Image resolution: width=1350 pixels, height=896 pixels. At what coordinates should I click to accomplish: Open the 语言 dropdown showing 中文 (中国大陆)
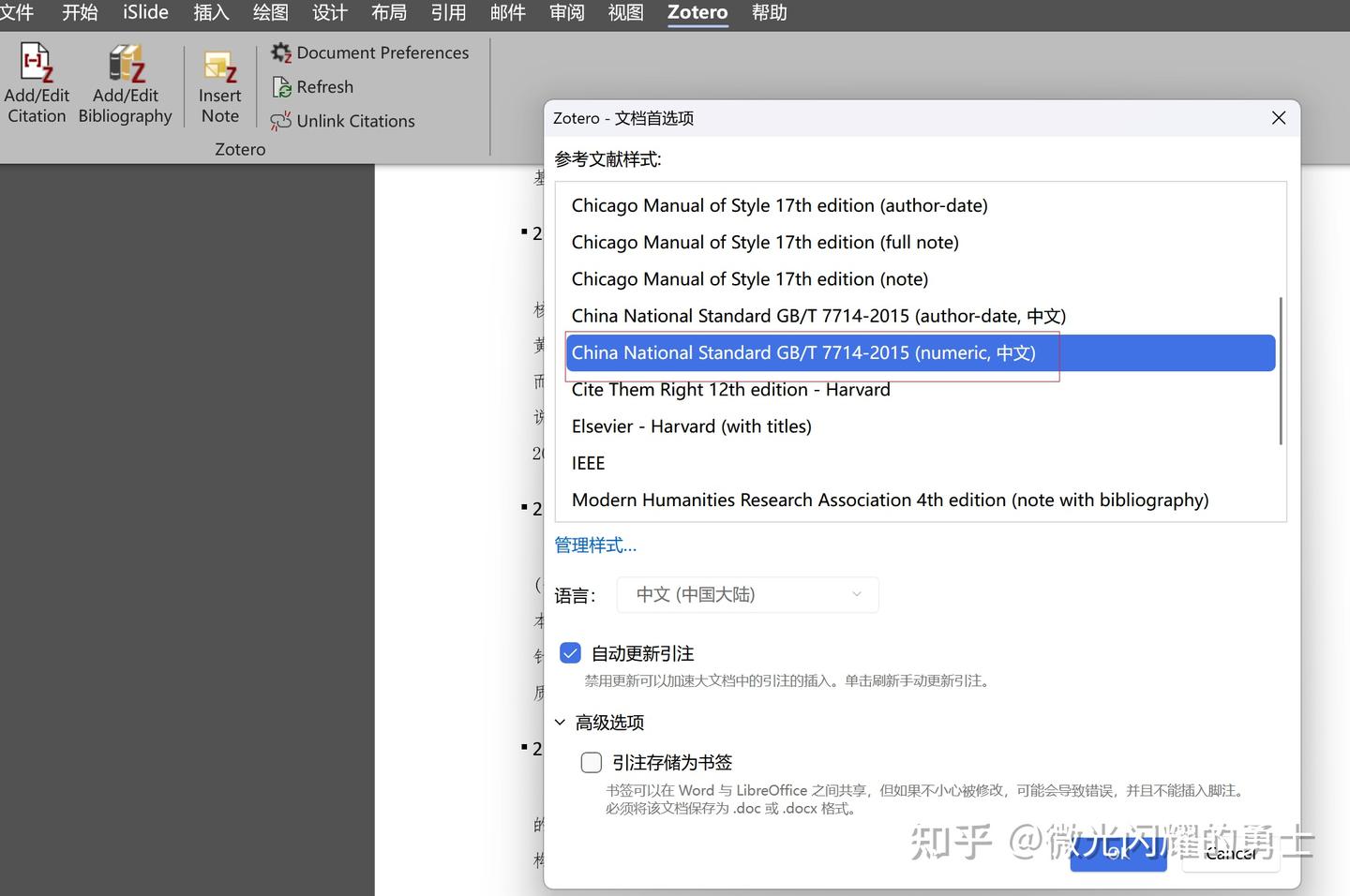747,595
